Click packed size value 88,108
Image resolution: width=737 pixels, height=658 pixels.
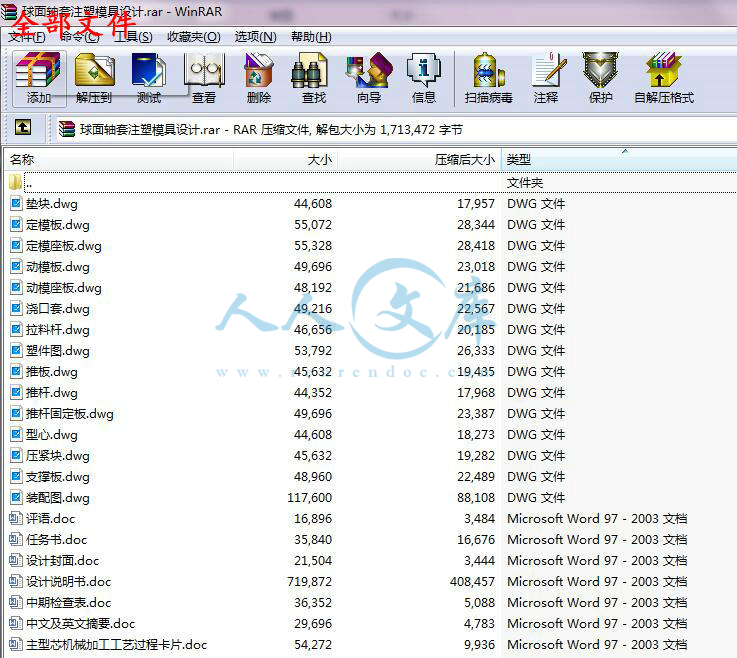coord(476,497)
